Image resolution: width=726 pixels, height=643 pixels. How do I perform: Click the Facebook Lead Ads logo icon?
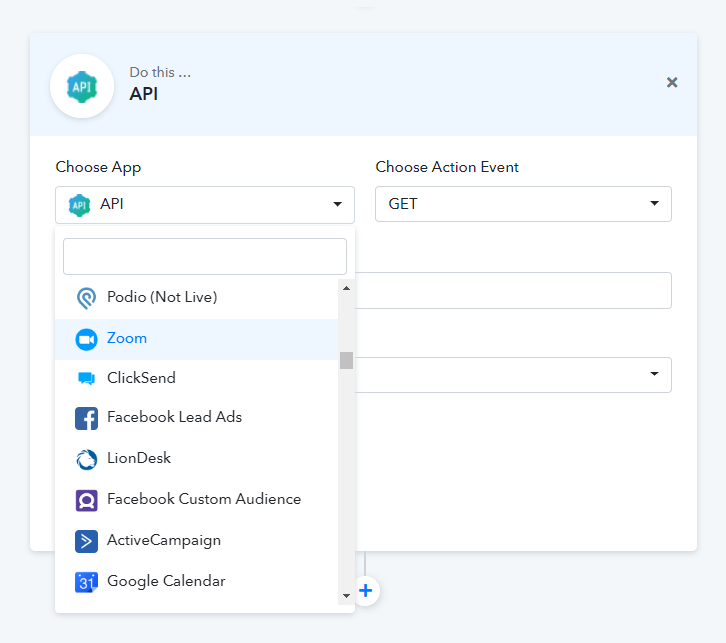coord(86,418)
